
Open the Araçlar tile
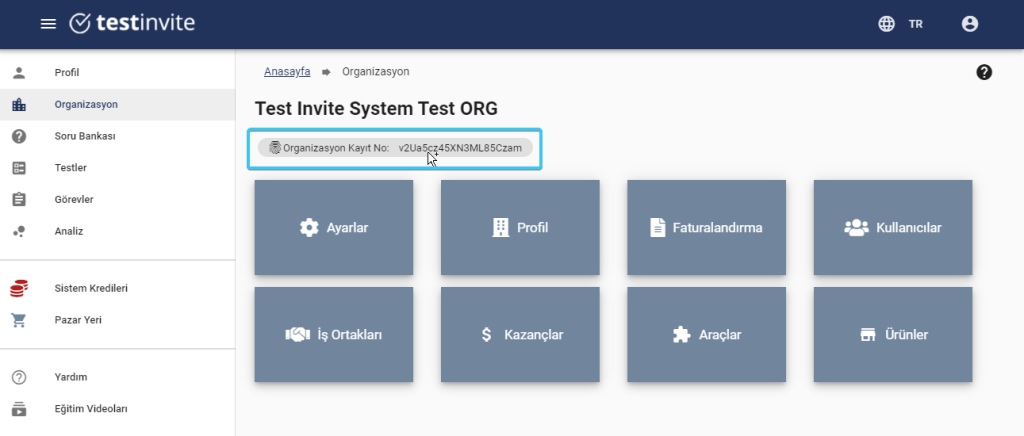coord(707,334)
